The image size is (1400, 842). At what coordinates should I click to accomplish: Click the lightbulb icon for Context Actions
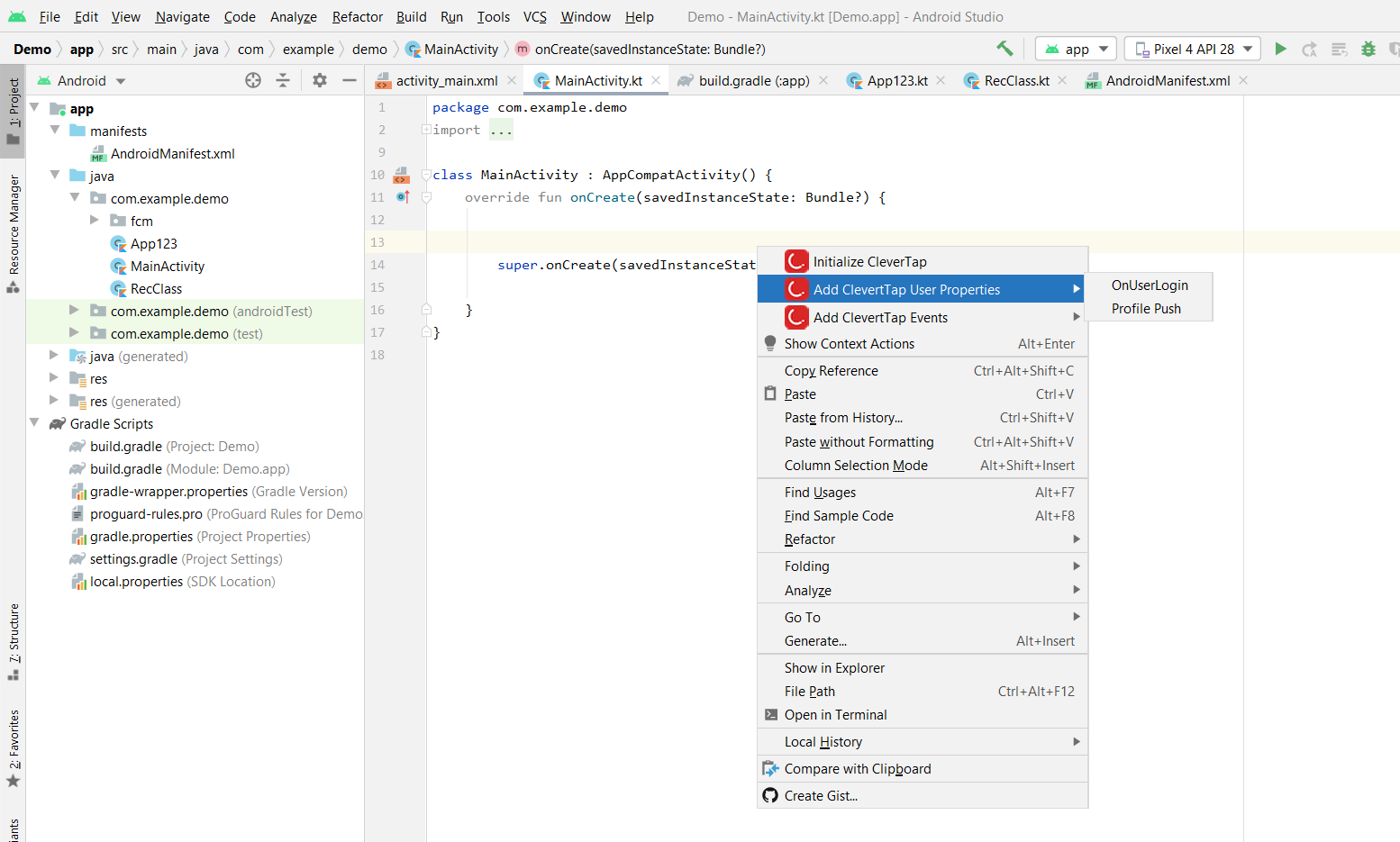770,343
